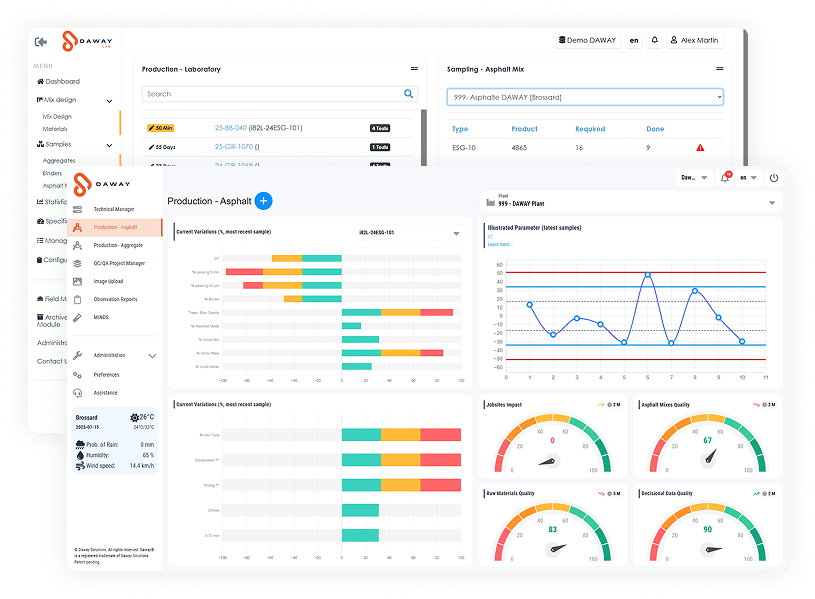Screen dimensions: 815x599
Task: Click the power logout icon
Action: click(x=773, y=178)
